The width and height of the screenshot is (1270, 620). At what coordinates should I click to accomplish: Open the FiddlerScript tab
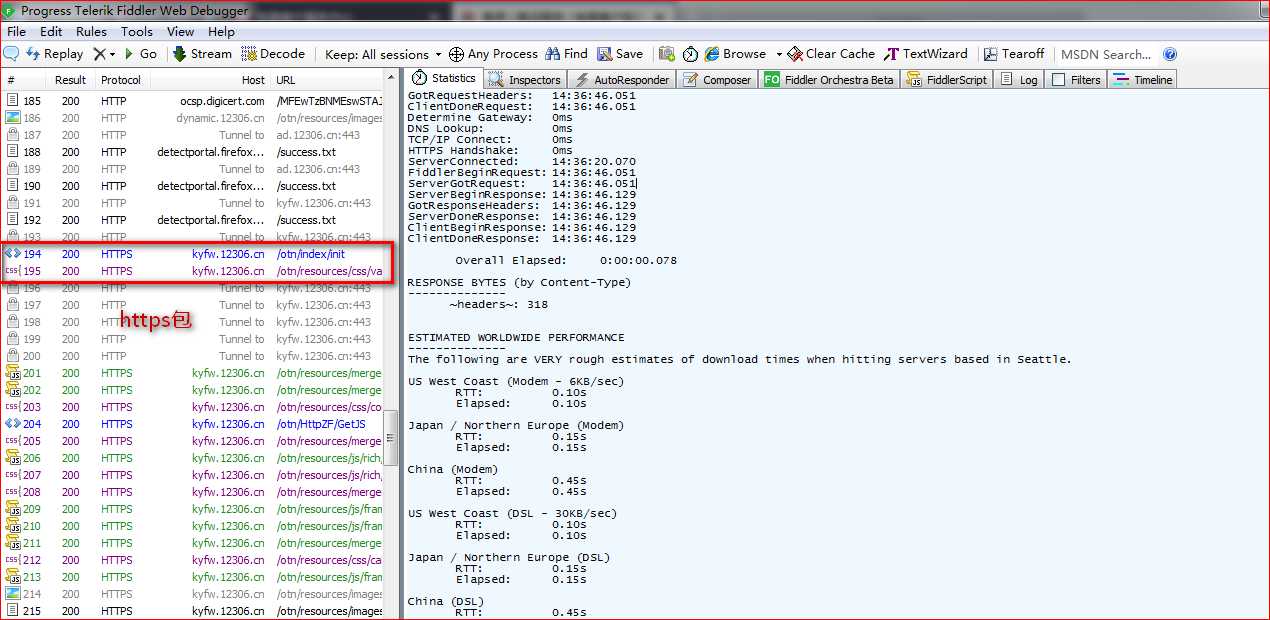(947, 80)
